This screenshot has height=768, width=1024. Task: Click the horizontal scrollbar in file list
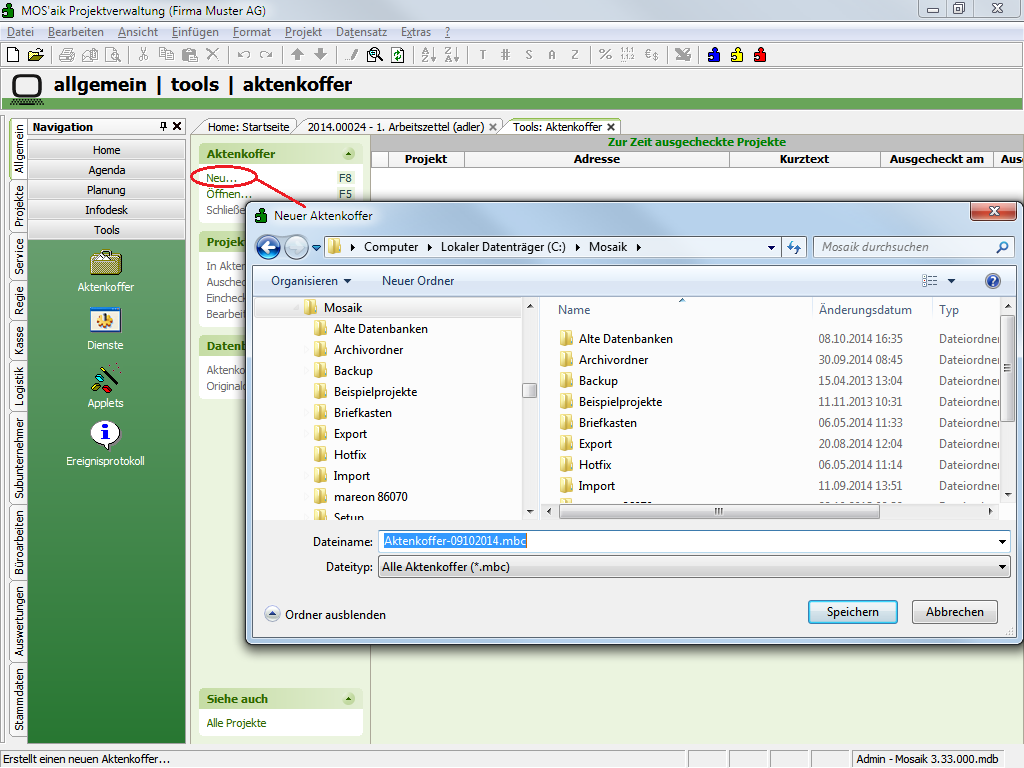tap(719, 511)
